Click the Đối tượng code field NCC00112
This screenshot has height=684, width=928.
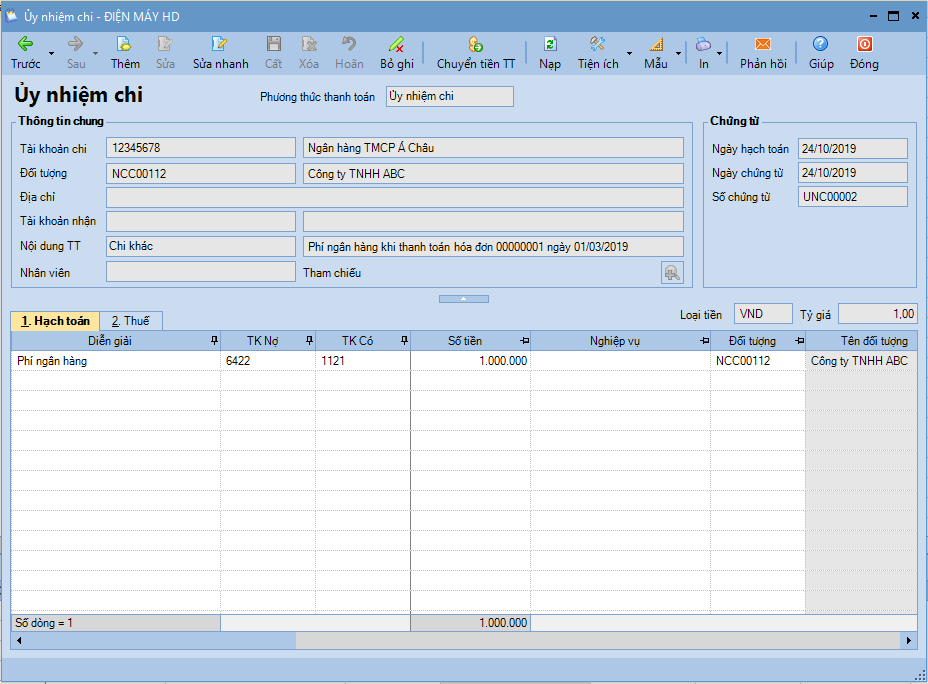(201, 173)
